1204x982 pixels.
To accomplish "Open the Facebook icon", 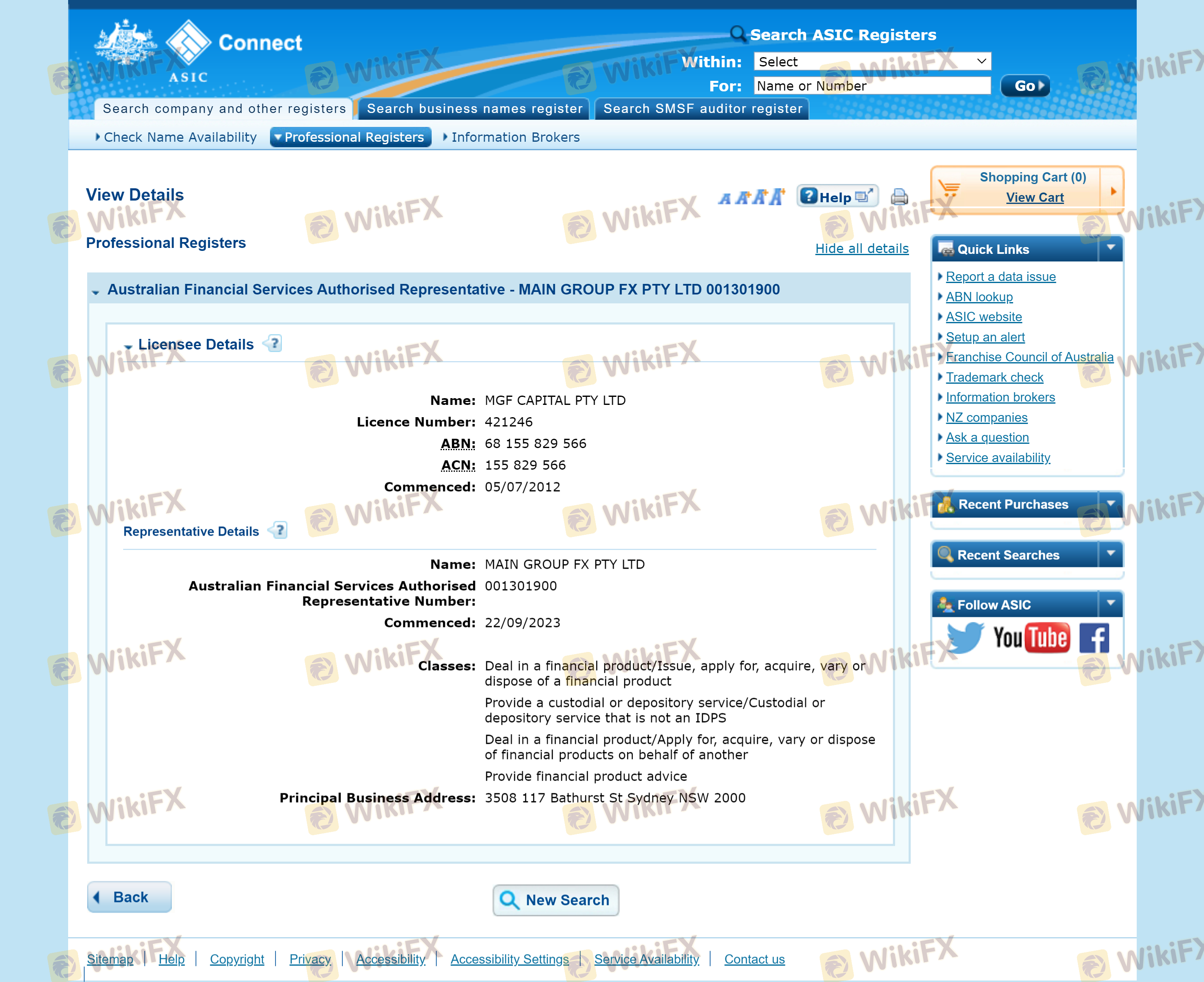I will 1094,638.
